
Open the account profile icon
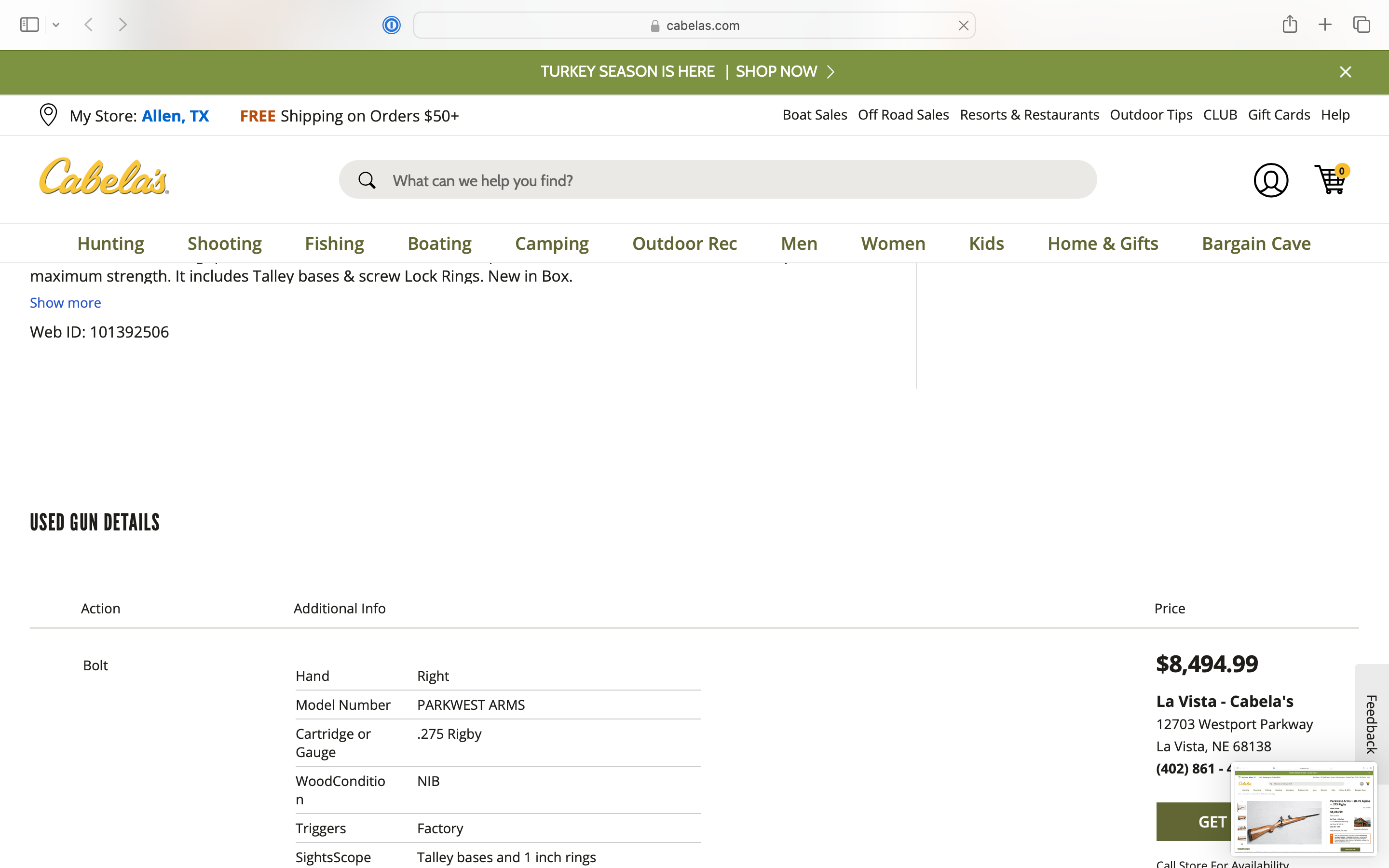pyautogui.click(x=1271, y=180)
